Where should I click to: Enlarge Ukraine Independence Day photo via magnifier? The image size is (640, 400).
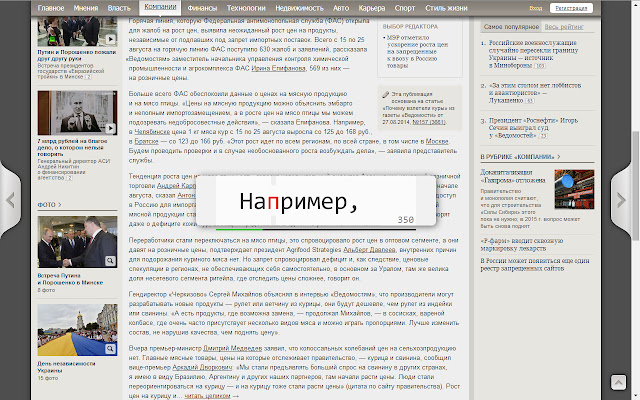(110, 349)
